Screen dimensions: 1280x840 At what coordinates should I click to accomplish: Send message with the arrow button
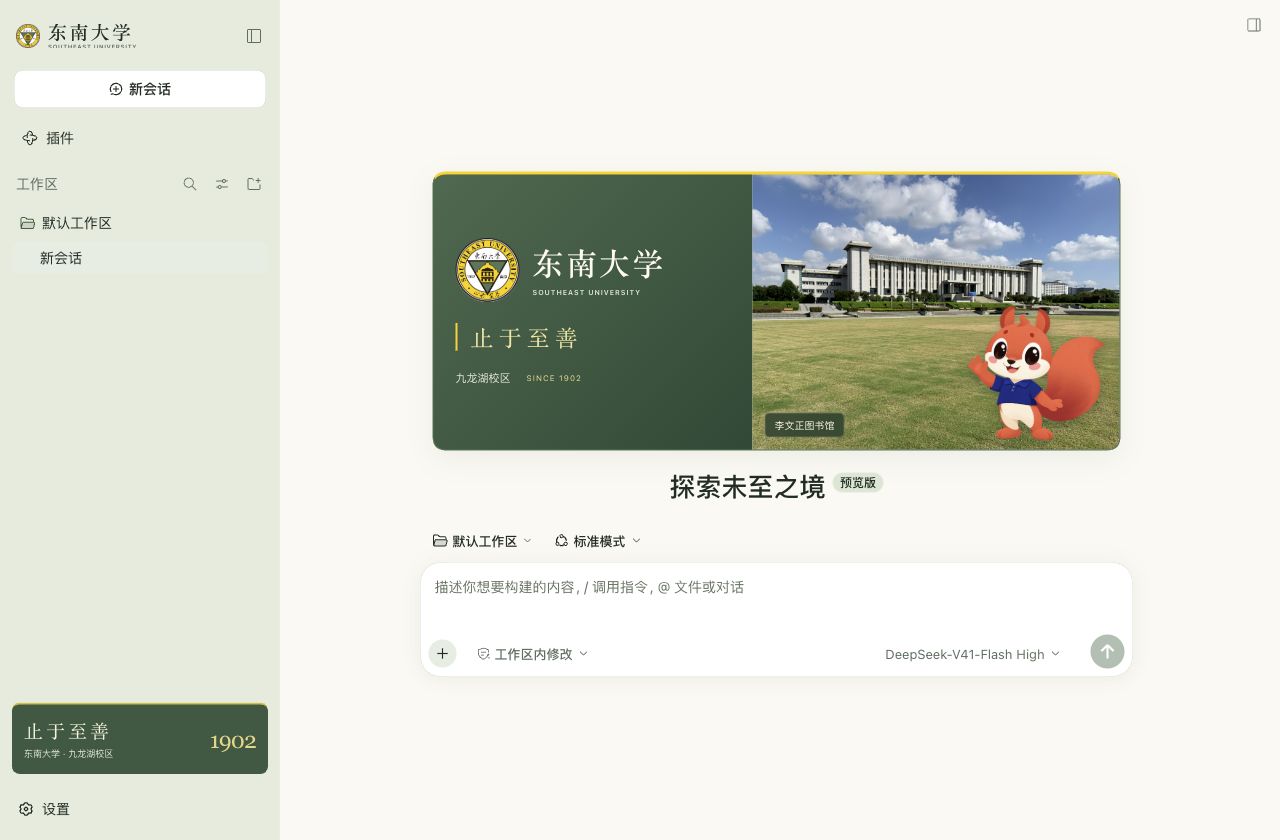[1107, 652]
